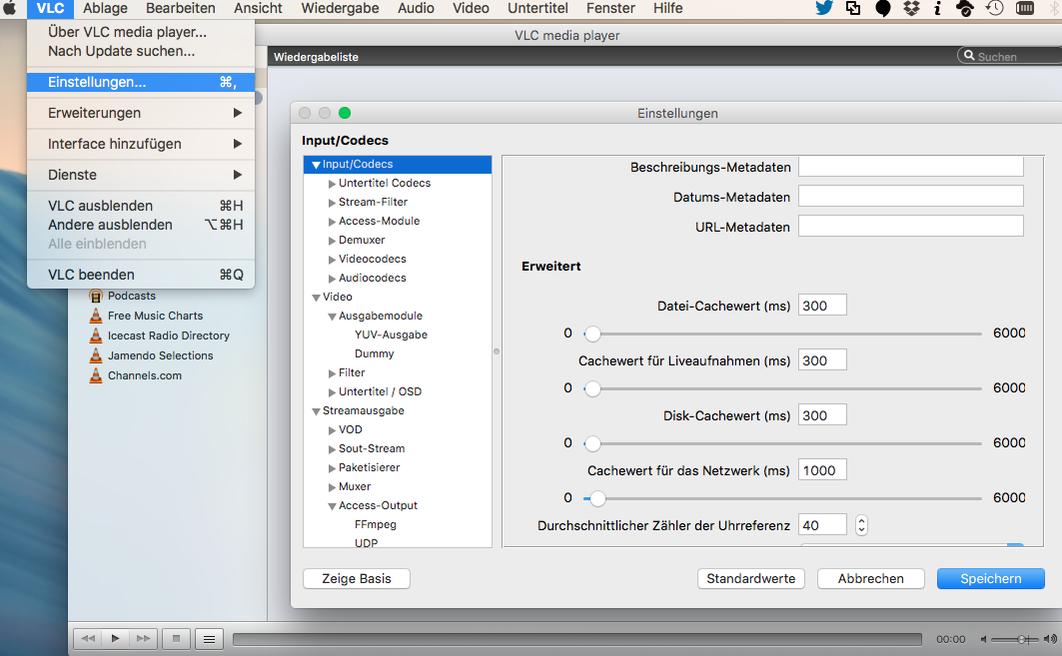The width and height of the screenshot is (1062, 656).
Task: Click the Jamendo Selections cone icon
Action: pos(95,355)
